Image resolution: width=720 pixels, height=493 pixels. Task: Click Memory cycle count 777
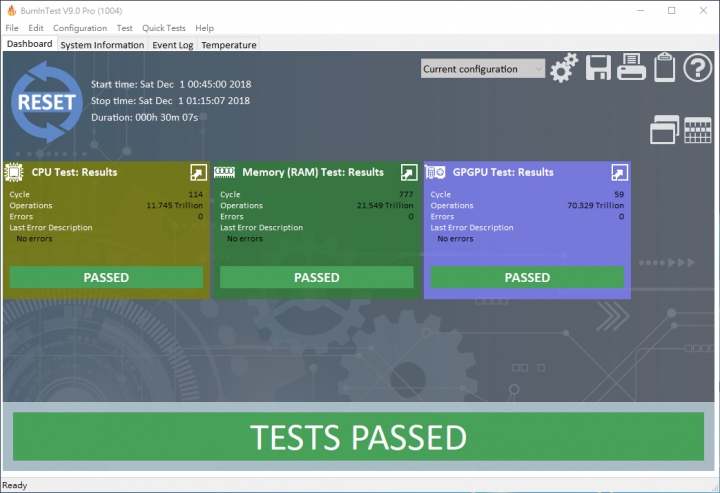pos(406,195)
